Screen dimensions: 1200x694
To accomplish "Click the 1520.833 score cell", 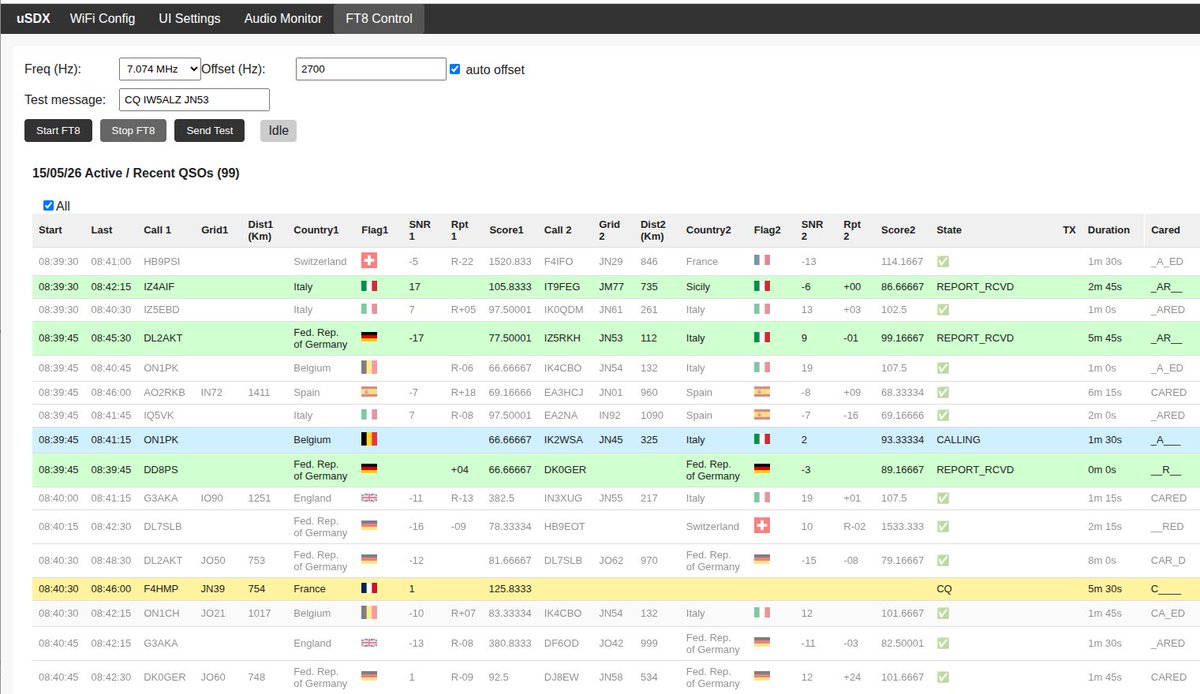I will [x=510, y=261].
